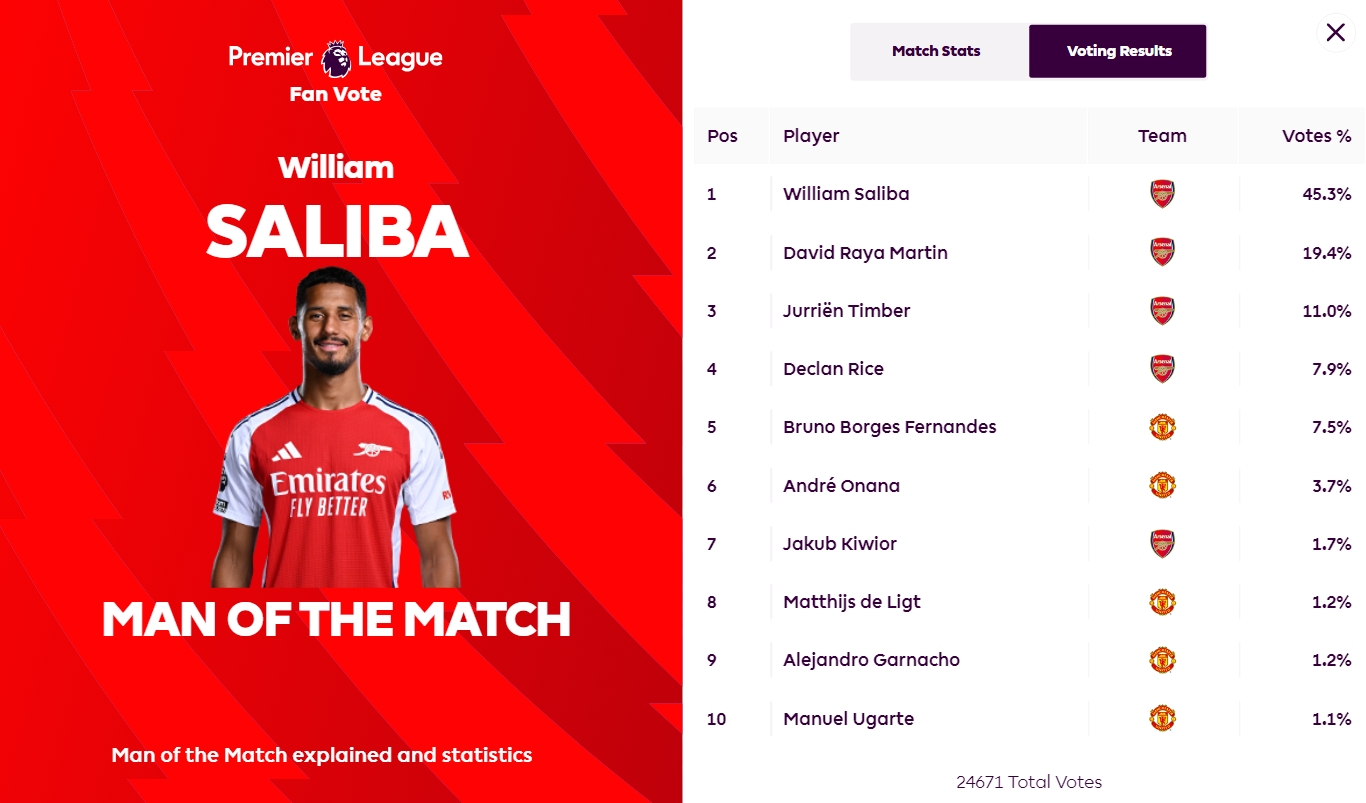Click Arsenal crest beside William Saliba
The height and width of the screenshot is (803, 1366).
[x=1162, y=194]
